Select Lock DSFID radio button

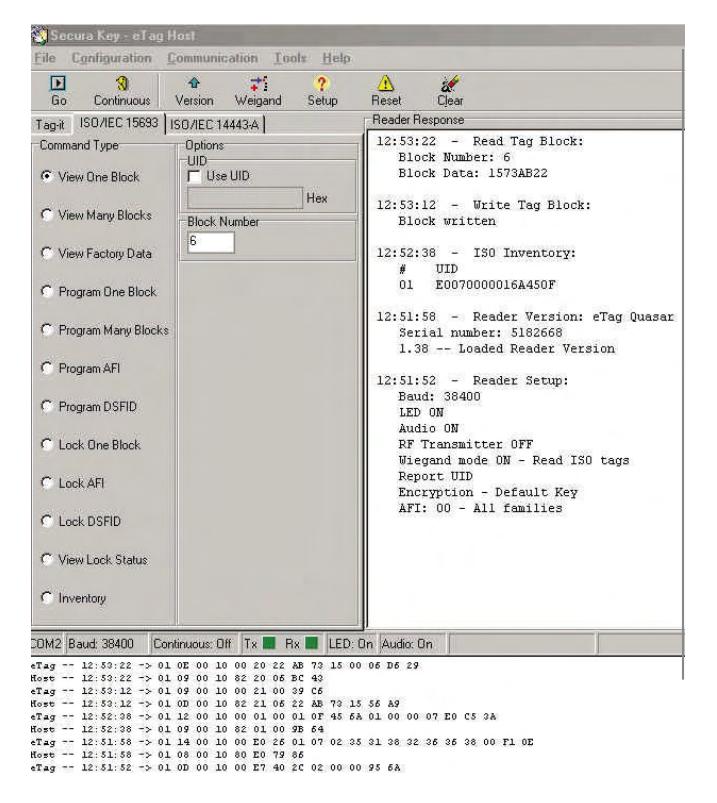[47, 521]
